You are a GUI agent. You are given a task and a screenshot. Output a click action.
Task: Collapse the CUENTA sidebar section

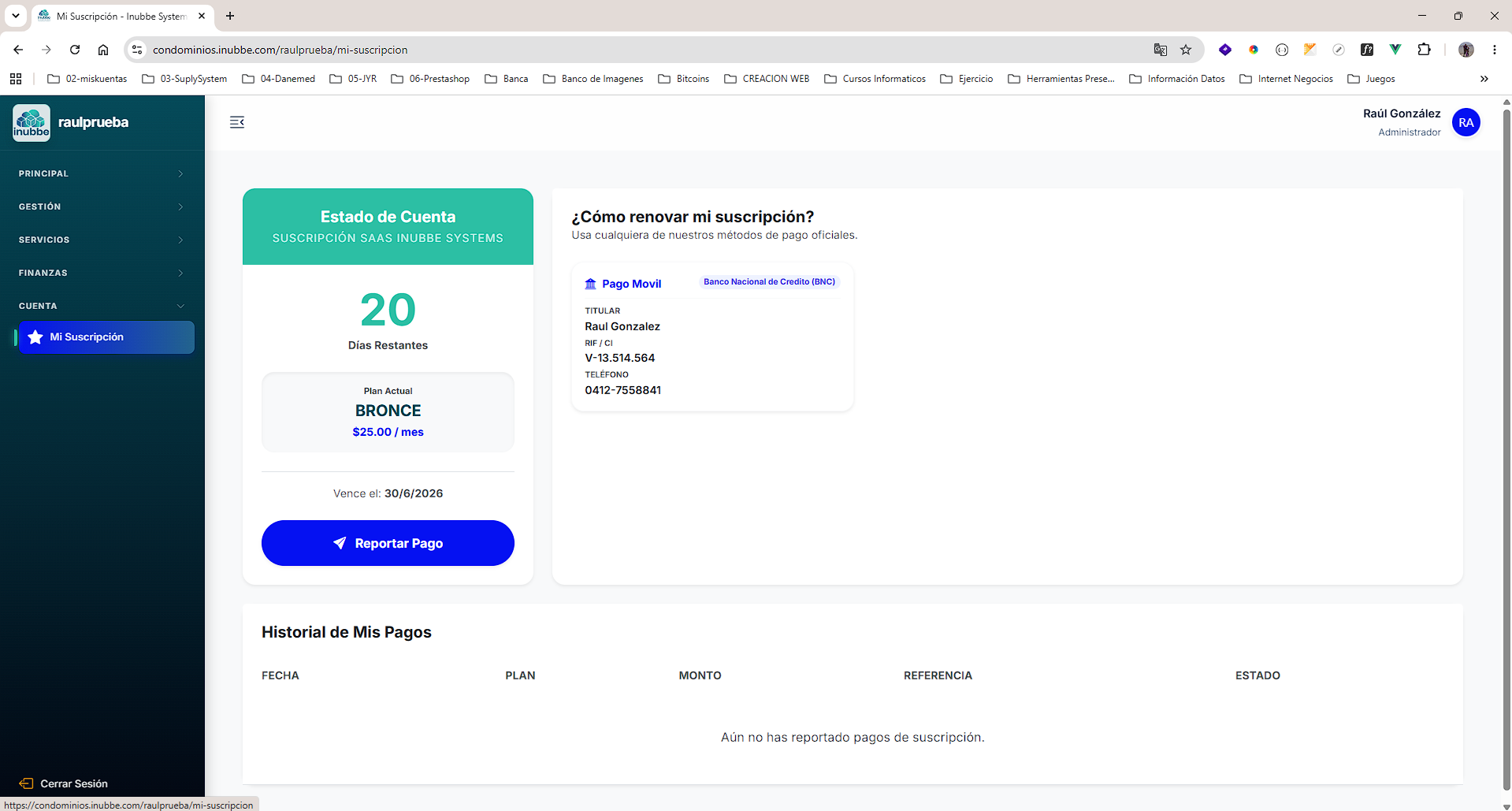102,306
